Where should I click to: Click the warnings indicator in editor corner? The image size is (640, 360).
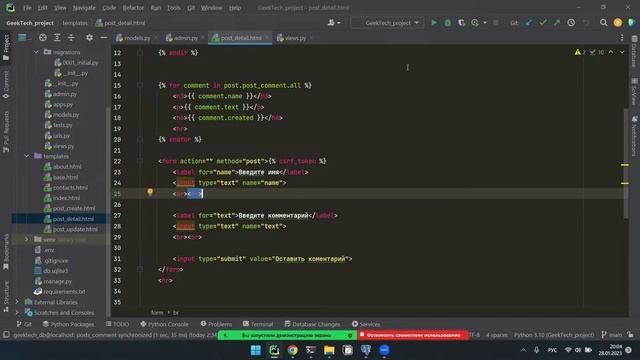click(580, 52)
